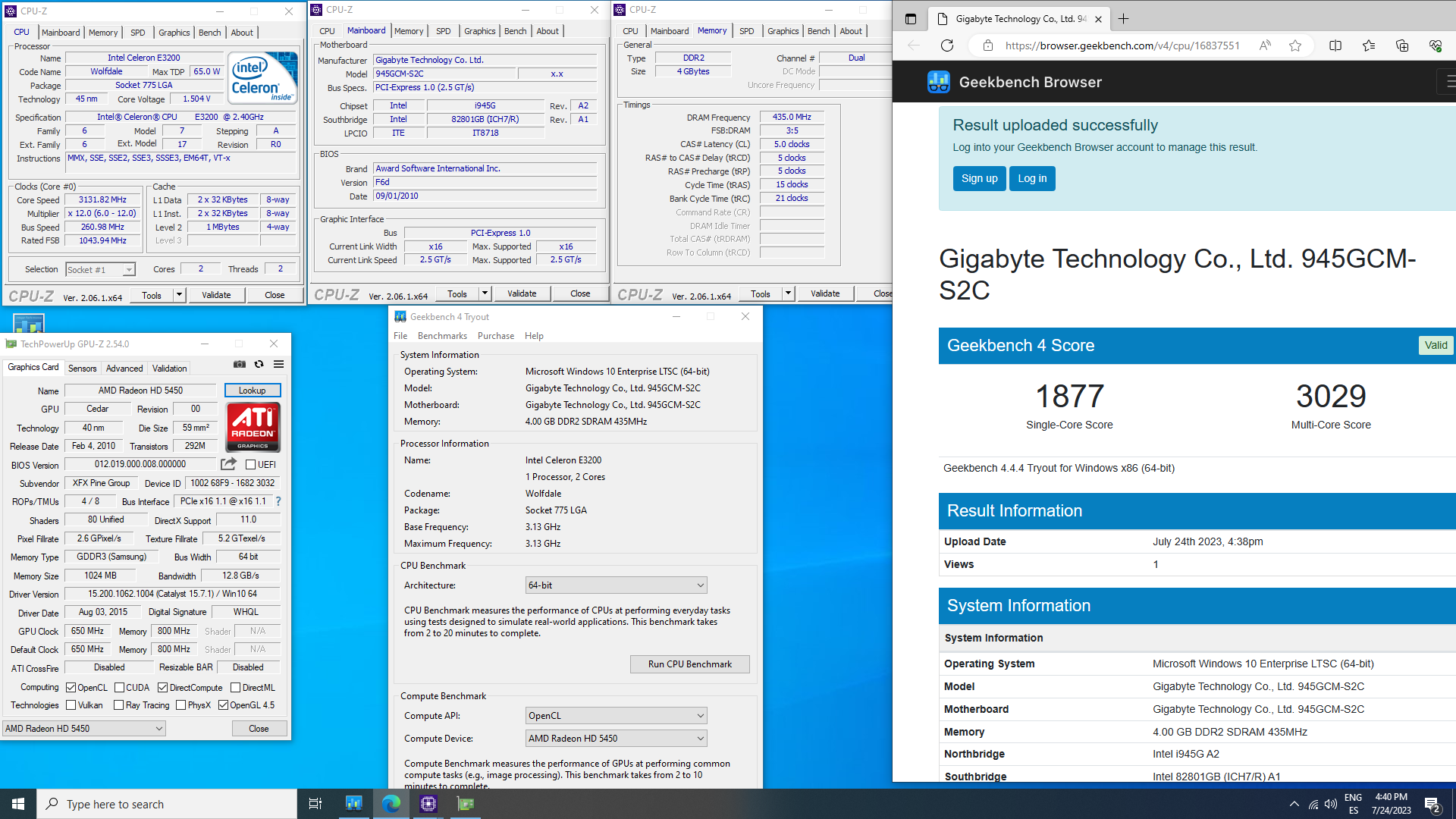1456x819 pixels.
Task: Open the CPU-Z Socket #1 selection dropdown
Action: pyautogui.click(x=100, y=270)
